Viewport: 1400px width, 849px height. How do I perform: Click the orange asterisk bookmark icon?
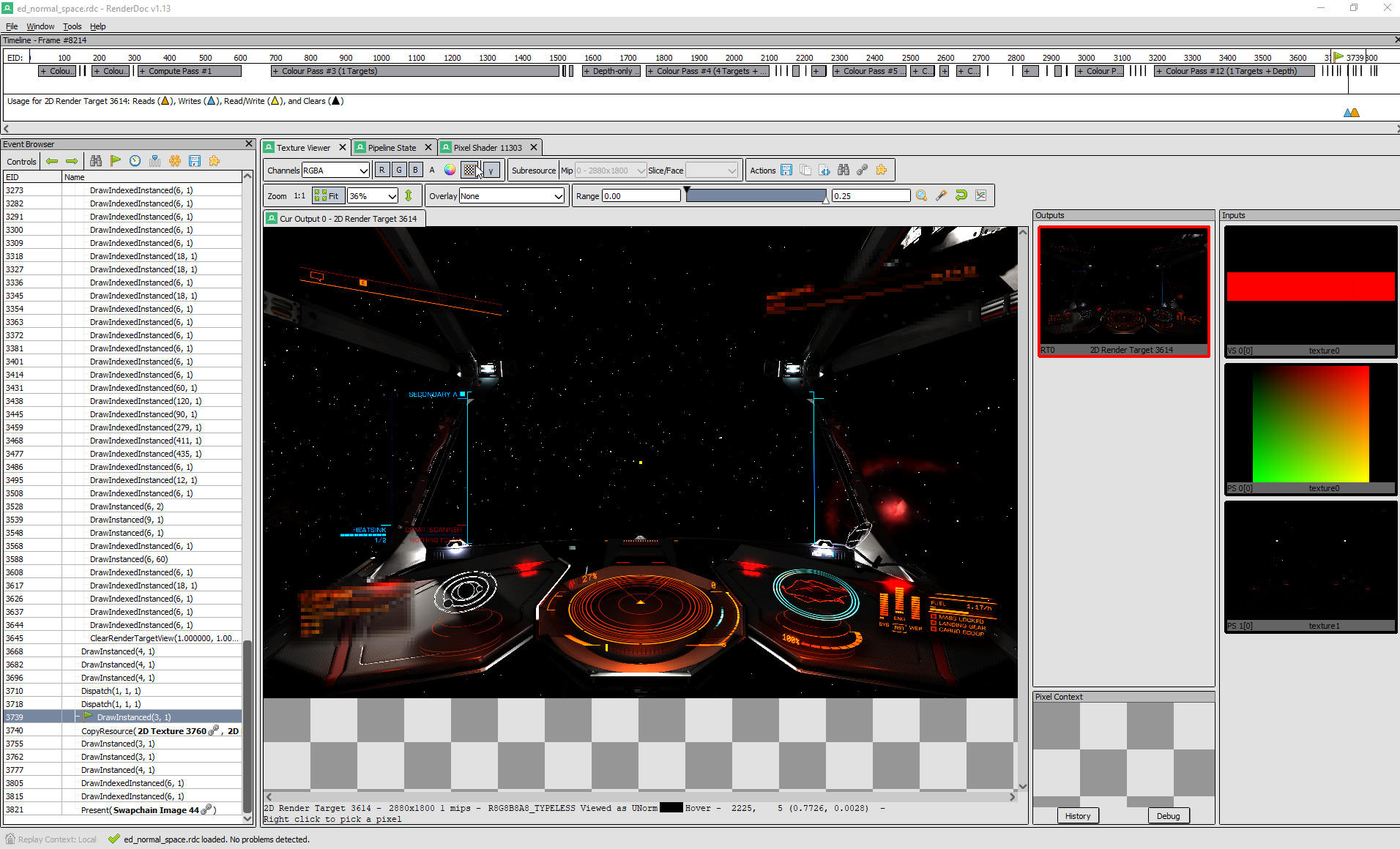(175, 161)
